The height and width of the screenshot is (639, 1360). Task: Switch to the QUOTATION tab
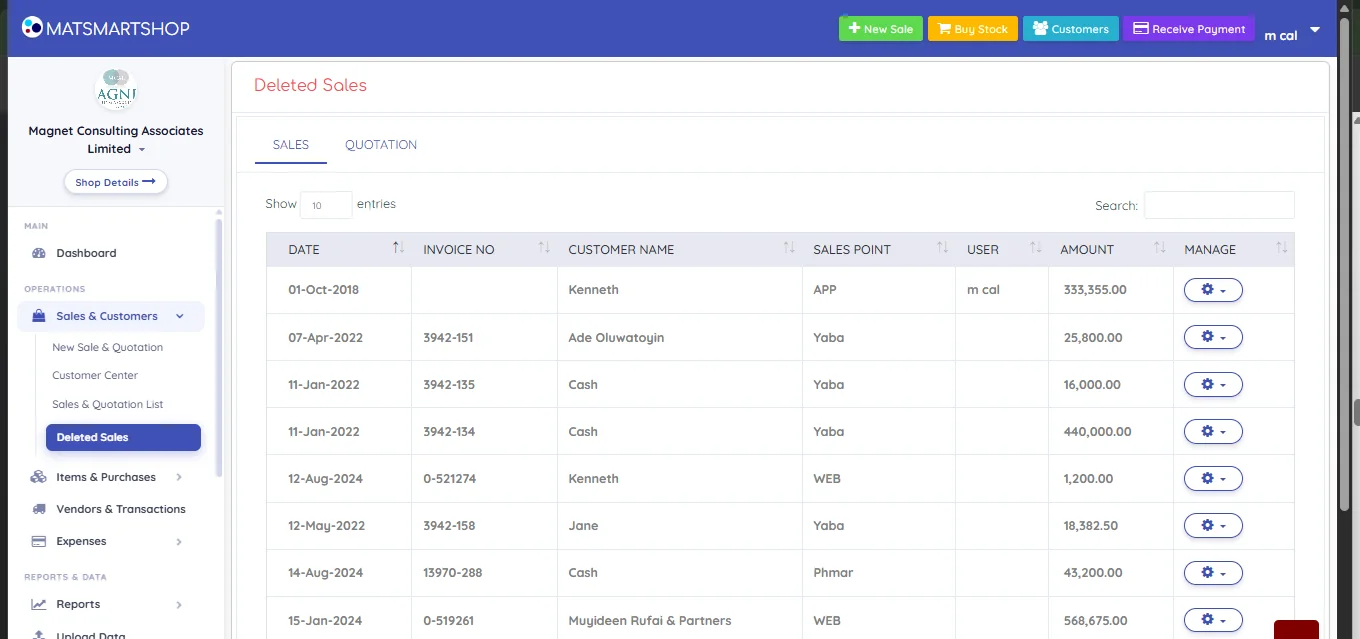click(x=381, y=145)
